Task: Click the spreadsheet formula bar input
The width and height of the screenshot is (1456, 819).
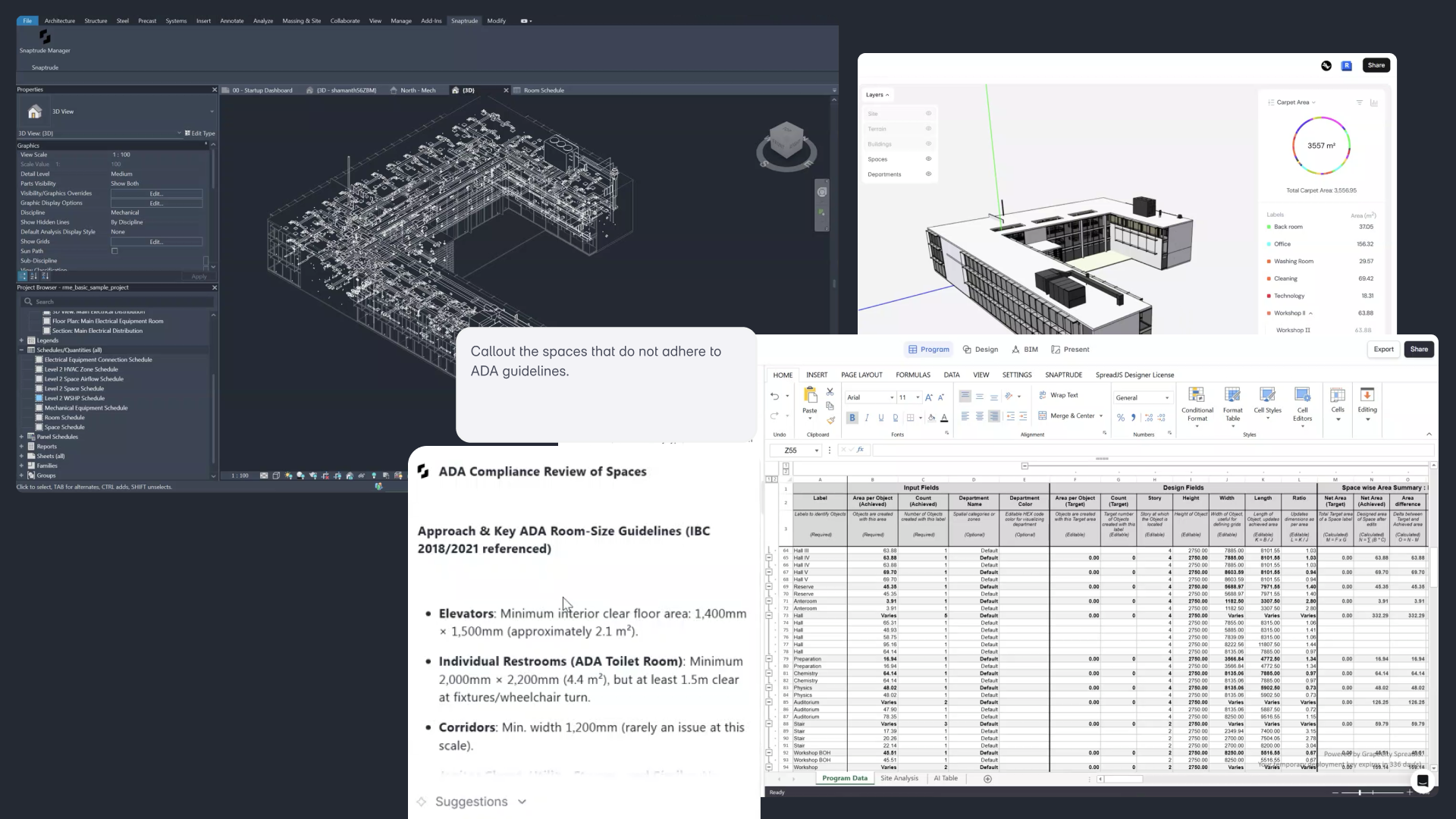Action: [1137, 450]
